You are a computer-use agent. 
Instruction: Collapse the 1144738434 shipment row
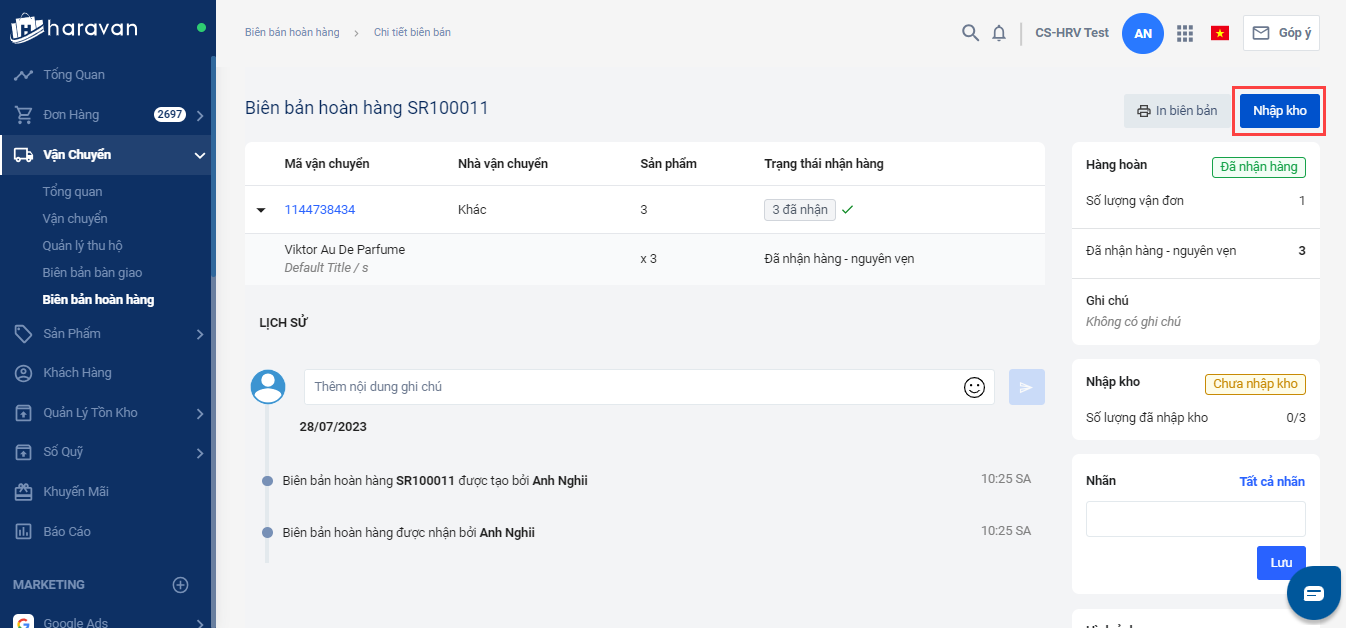(x=261, y=210)
